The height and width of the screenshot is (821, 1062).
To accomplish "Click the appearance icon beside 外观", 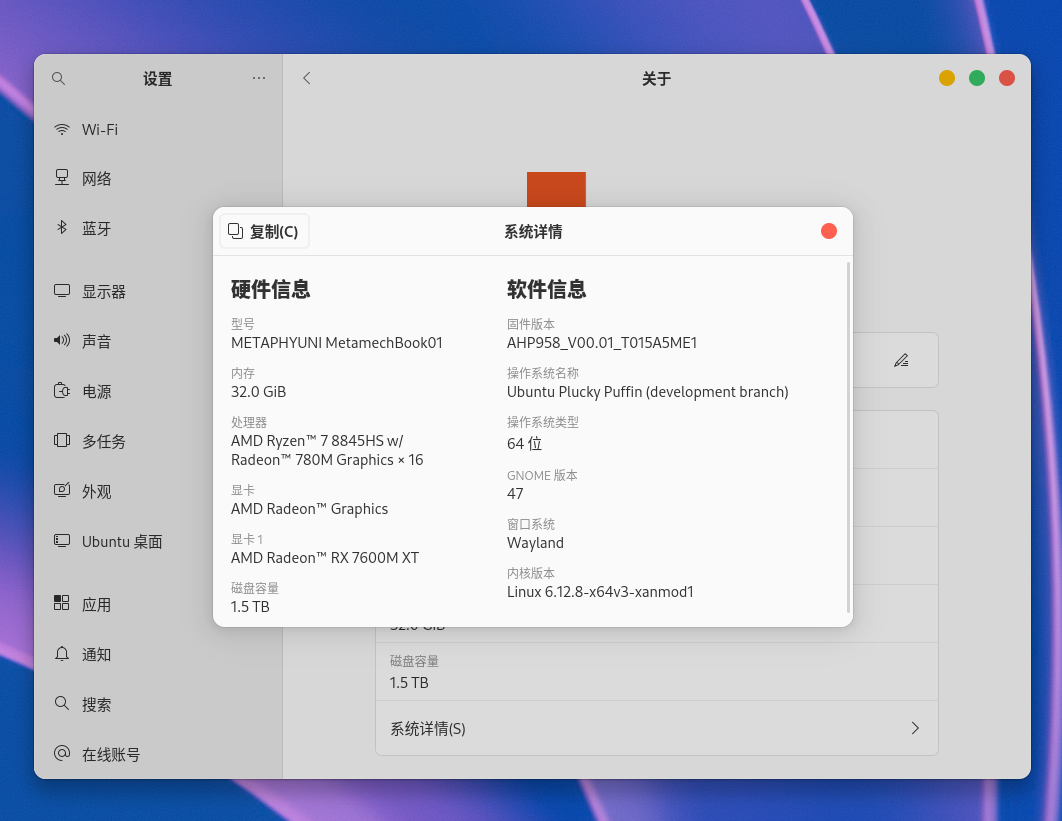I will (x=62, y=490).
